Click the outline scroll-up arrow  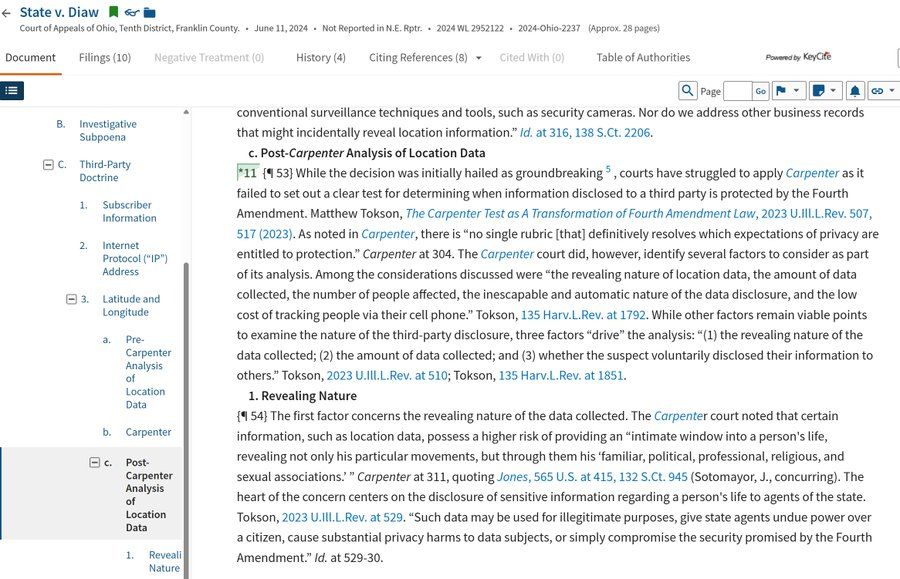(186, 112)
